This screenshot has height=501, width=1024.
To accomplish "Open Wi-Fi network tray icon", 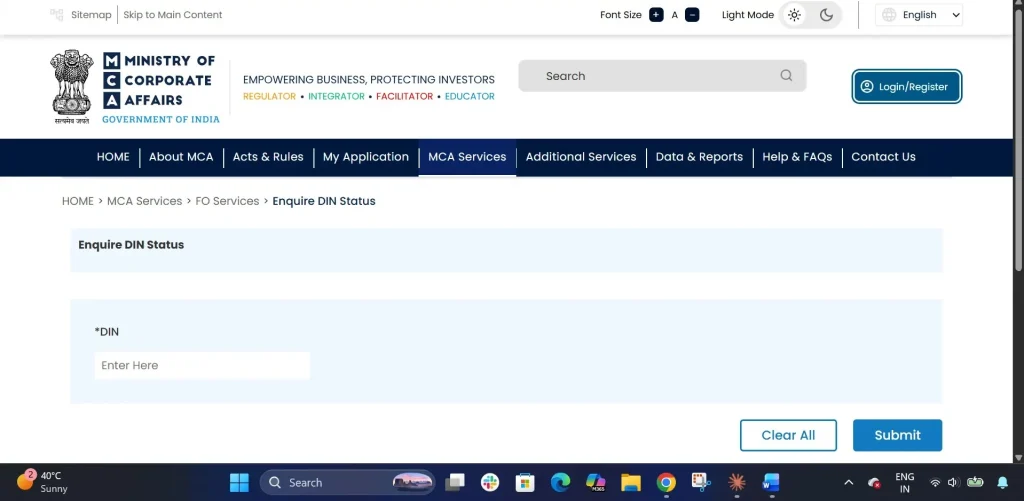I will 935,483.
